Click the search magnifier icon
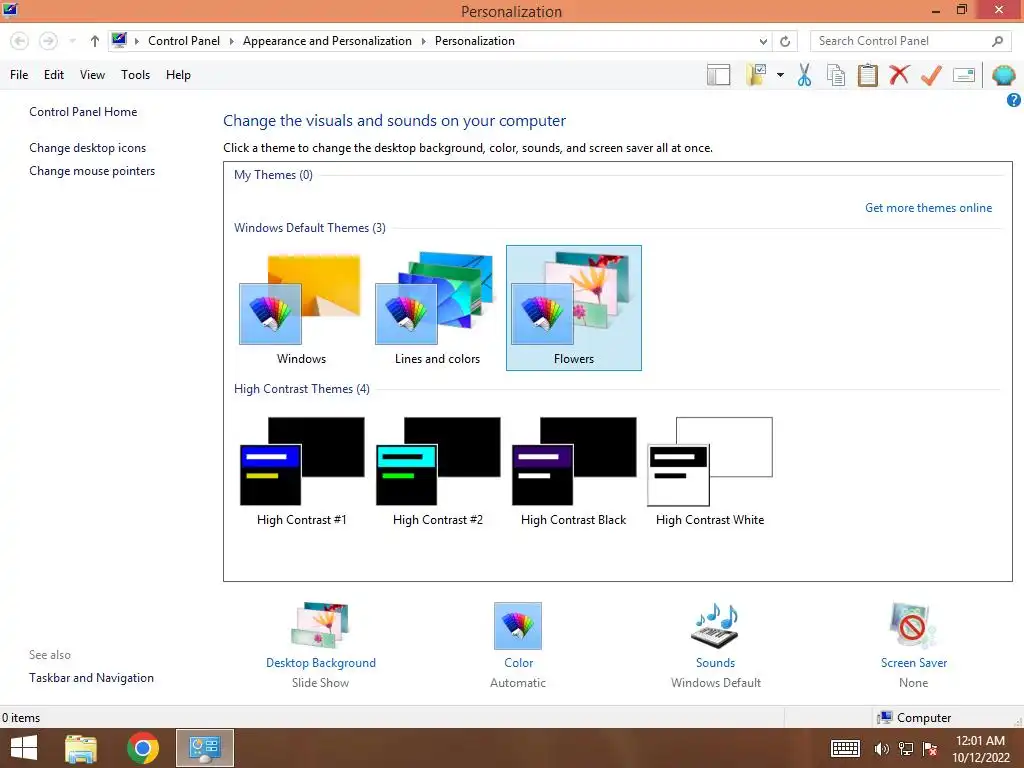 click(x=997, y=41)
